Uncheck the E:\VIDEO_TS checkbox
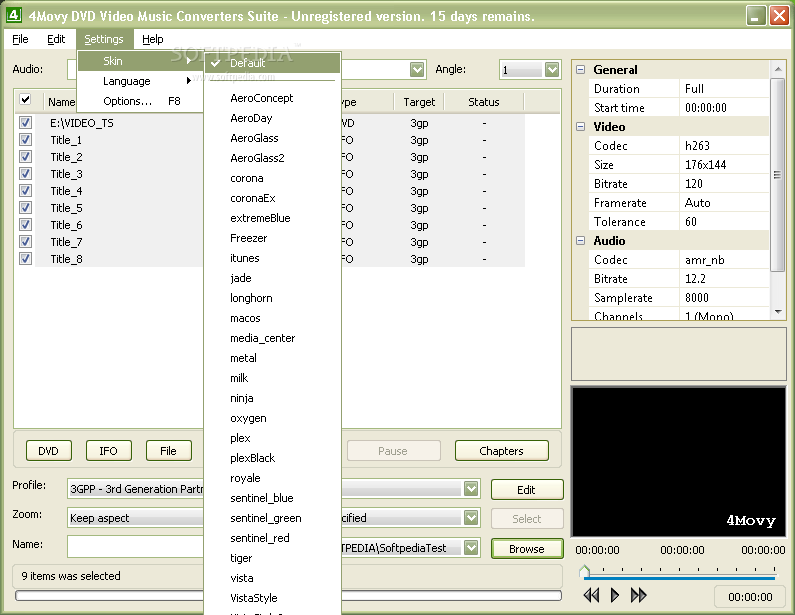795x615 pixels. pos(25,123)
